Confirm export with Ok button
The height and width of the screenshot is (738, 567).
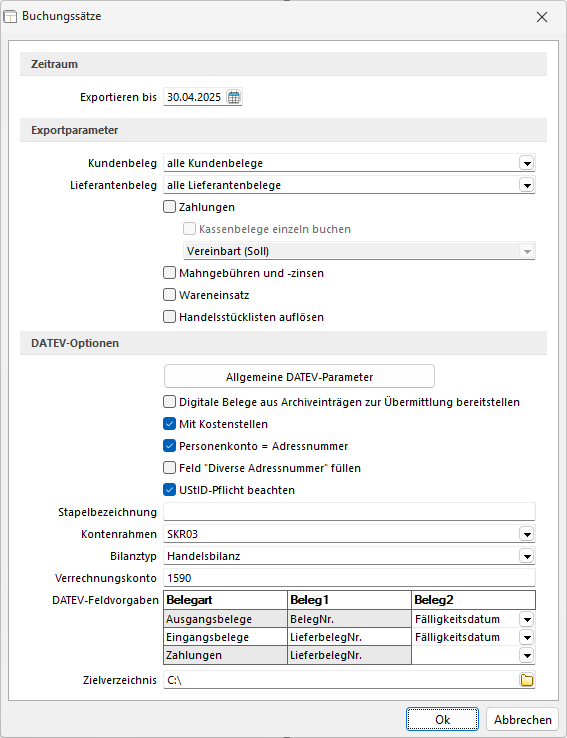[x=442, y=720]
